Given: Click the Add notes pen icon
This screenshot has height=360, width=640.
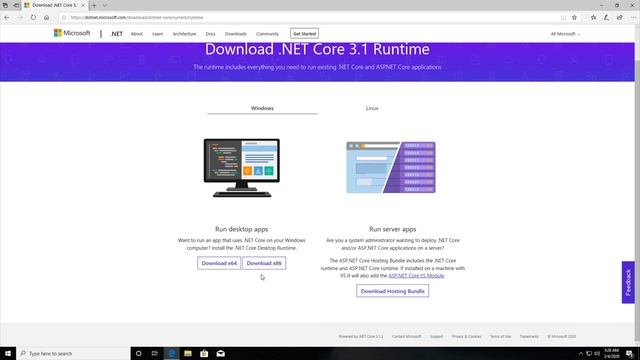Looking at the screenshot, I should point(607,18).
